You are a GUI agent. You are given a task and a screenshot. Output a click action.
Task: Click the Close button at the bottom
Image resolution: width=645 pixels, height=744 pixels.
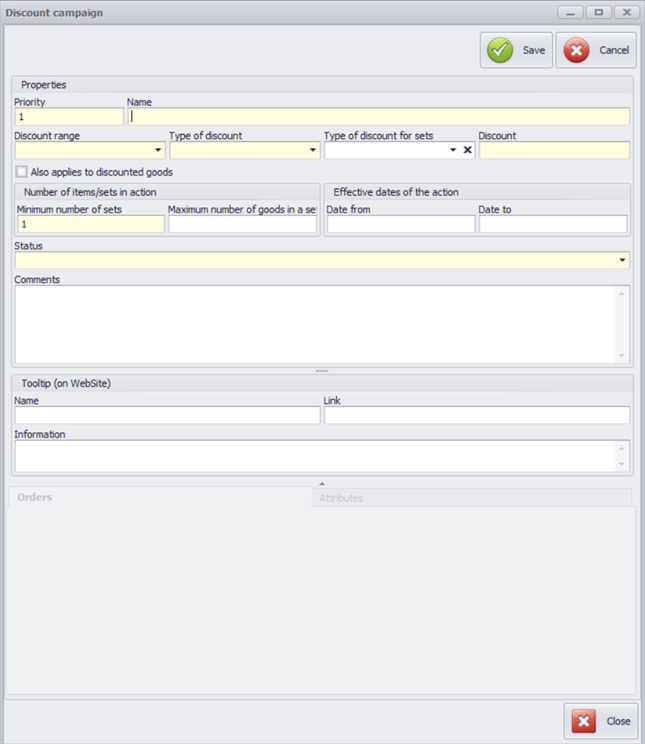click(601, 721)
